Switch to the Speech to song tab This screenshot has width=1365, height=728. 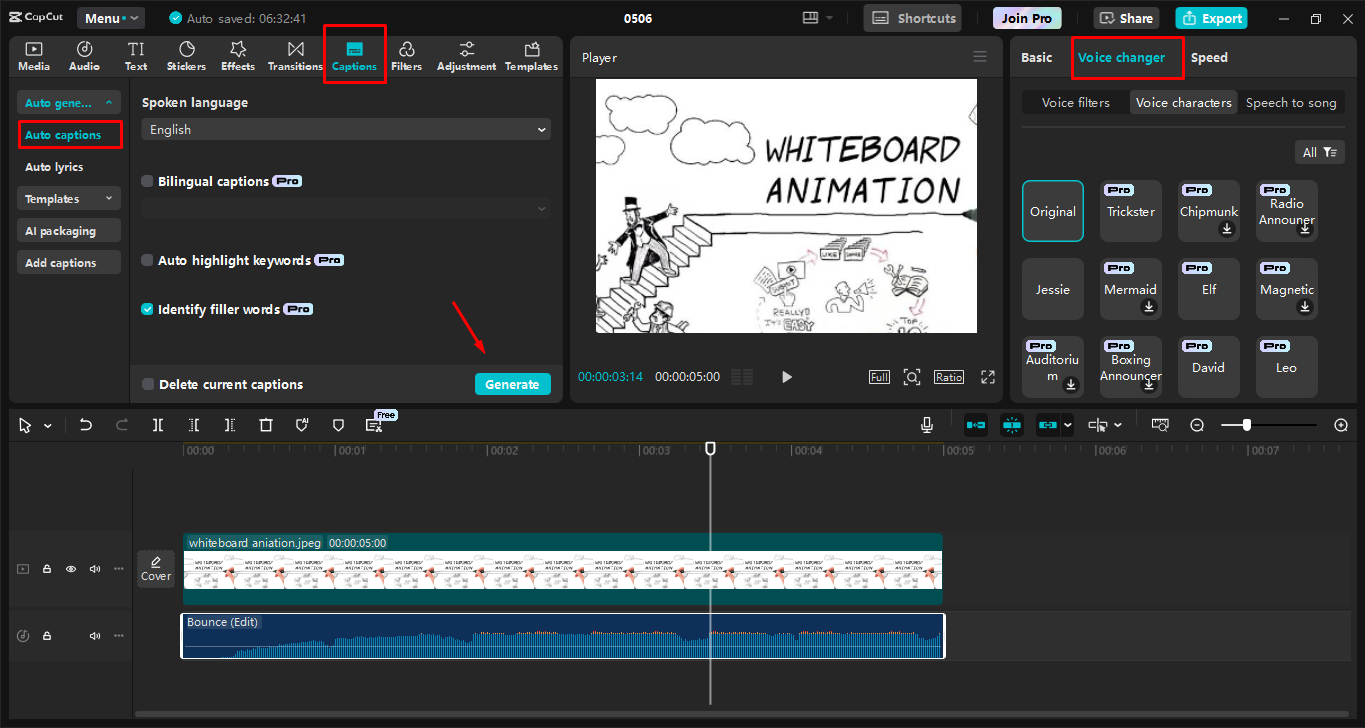[x=1291, y=101]
